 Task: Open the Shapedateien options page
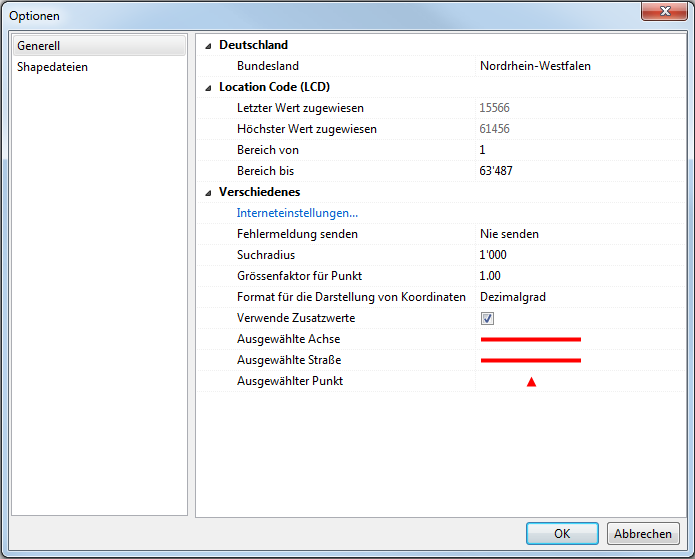point(52,67)
